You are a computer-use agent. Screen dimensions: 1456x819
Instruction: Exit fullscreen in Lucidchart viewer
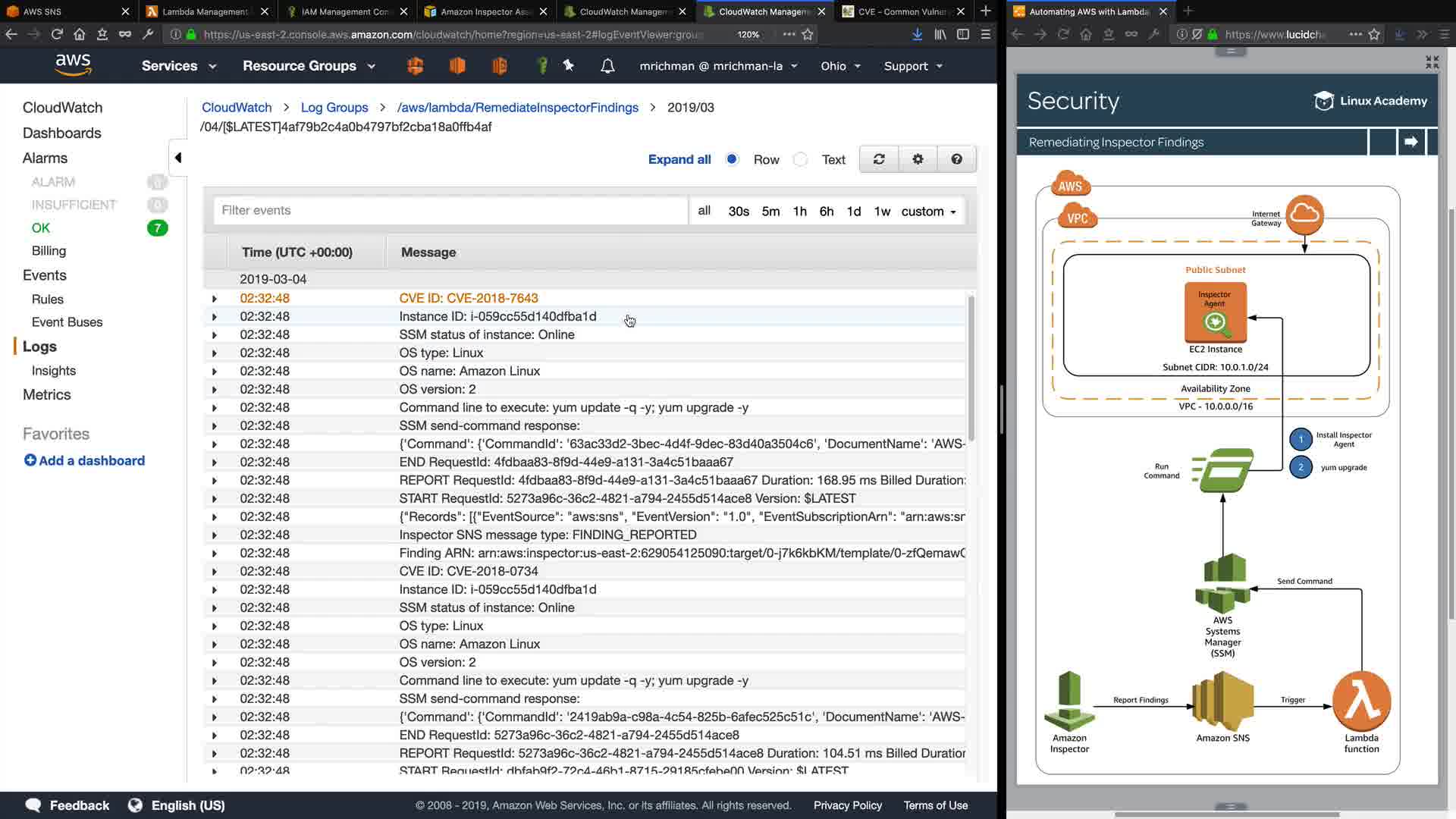tap(1432, 62)
